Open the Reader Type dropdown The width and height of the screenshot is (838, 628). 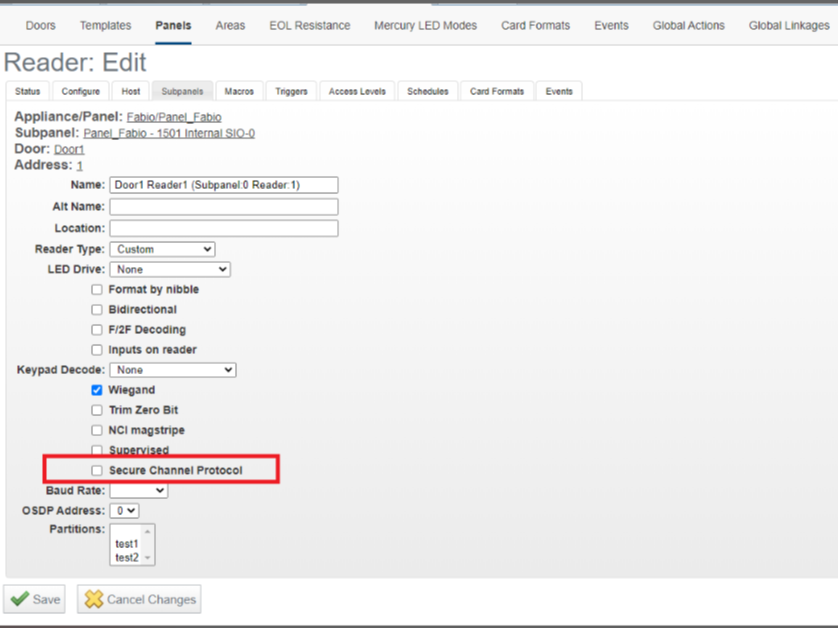(x=162, y=248)
